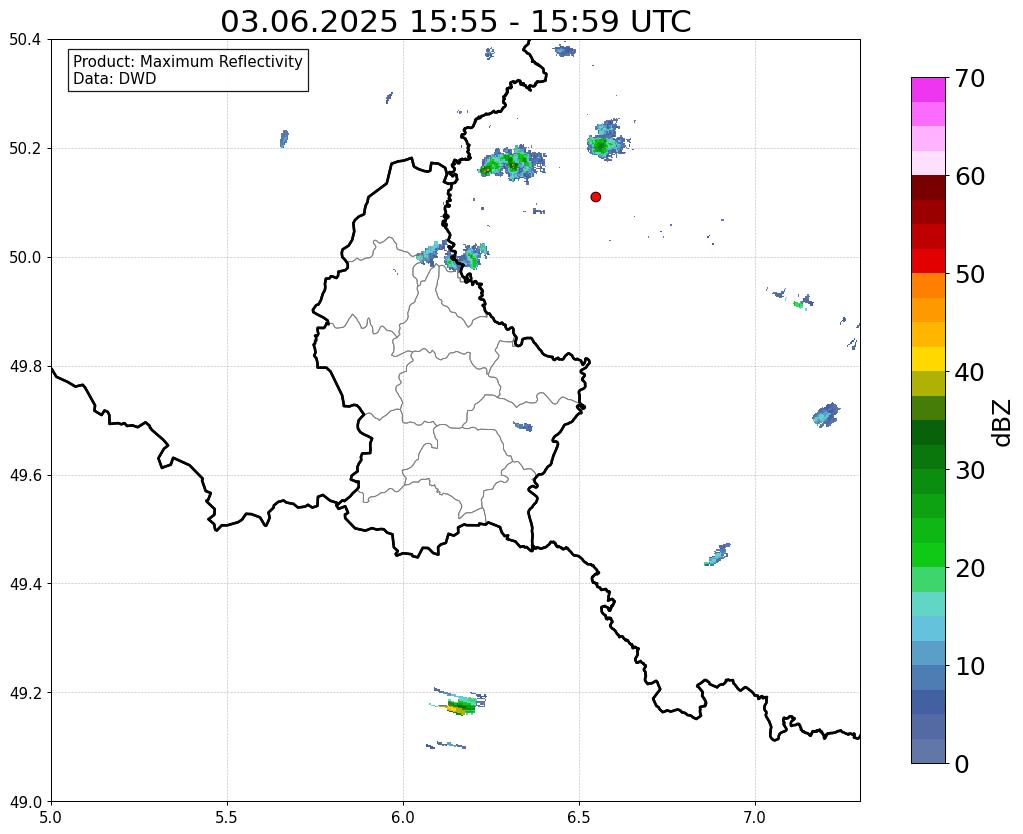Click the colorbar tick label 70

pyautogui.click(x=970, y=78)
